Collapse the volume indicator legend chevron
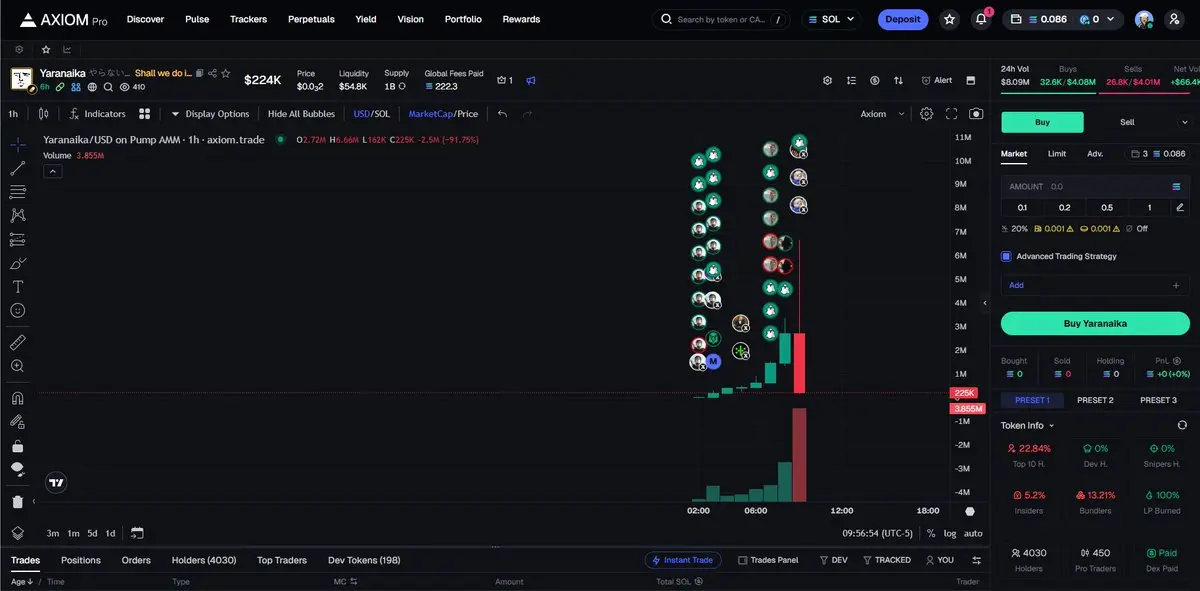The height and width of the screenshot is (591, 1200). click(52, 172)
